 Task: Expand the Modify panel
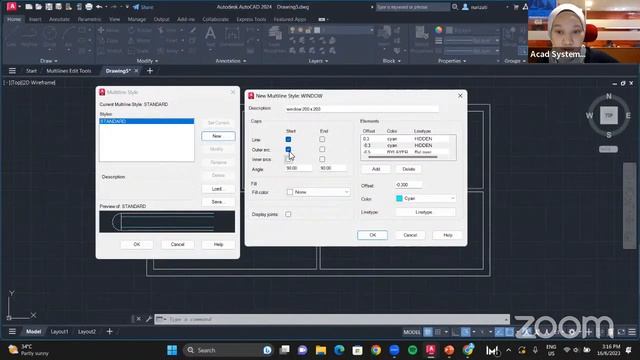tap(147, 61)
